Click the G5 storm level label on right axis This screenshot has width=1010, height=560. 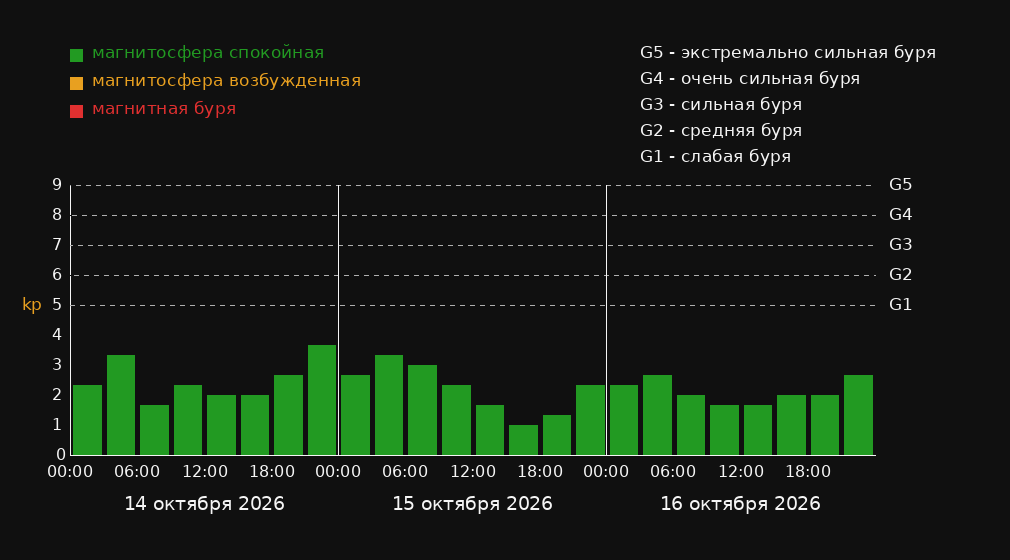click(x=900, y=185)
